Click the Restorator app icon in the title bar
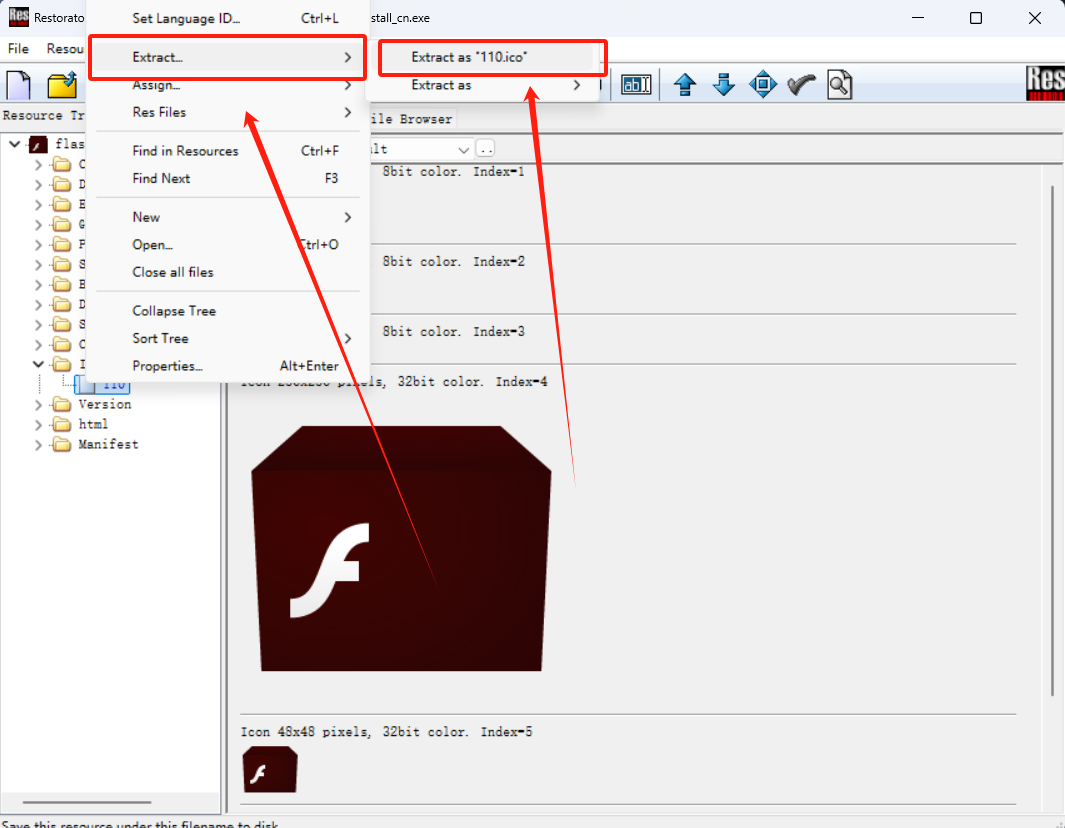Image resolution: width=1065 pixels, height=828 pixels. tap(18, 17)
